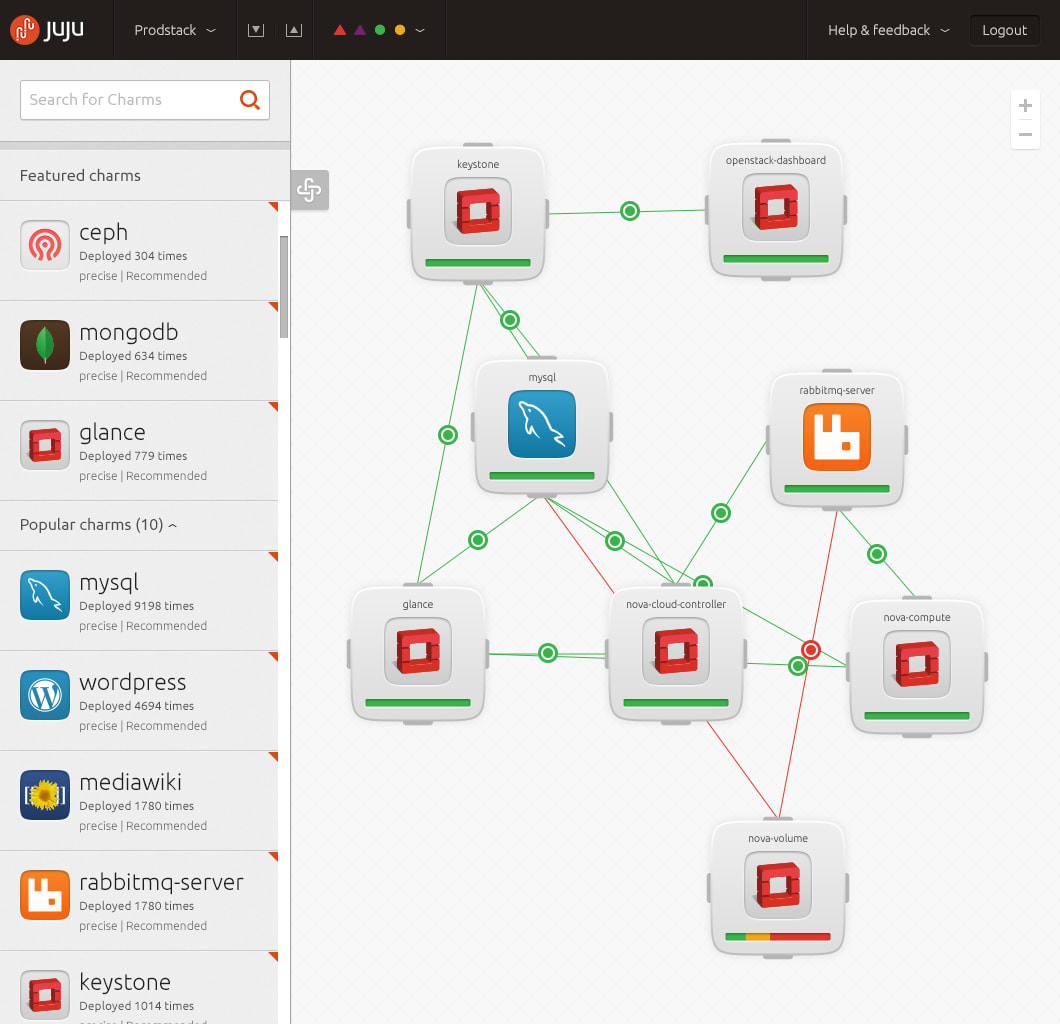Click 'Deployed 304 times' under ceph
Image resolution: width=1060 pixels, height=1024 pixels.
(133, 256)
